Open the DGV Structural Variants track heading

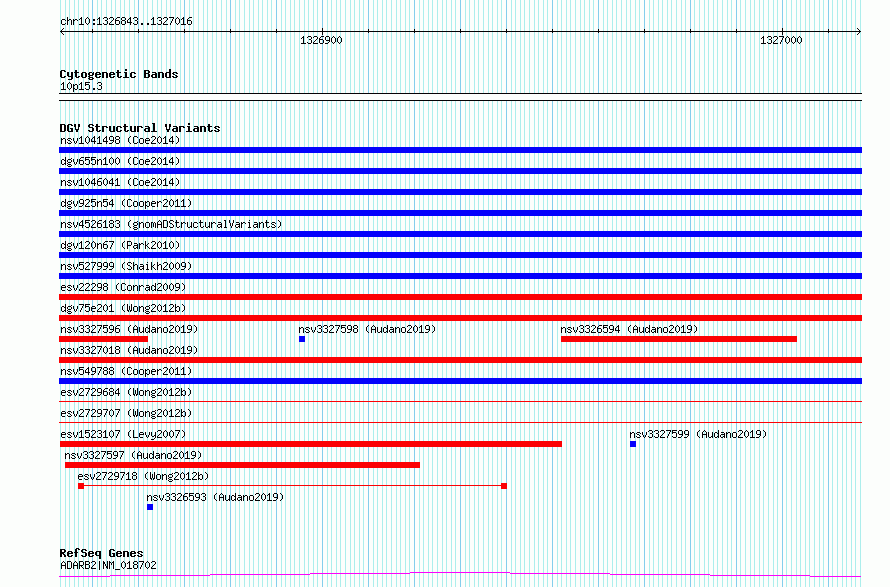tap(140, 128)
